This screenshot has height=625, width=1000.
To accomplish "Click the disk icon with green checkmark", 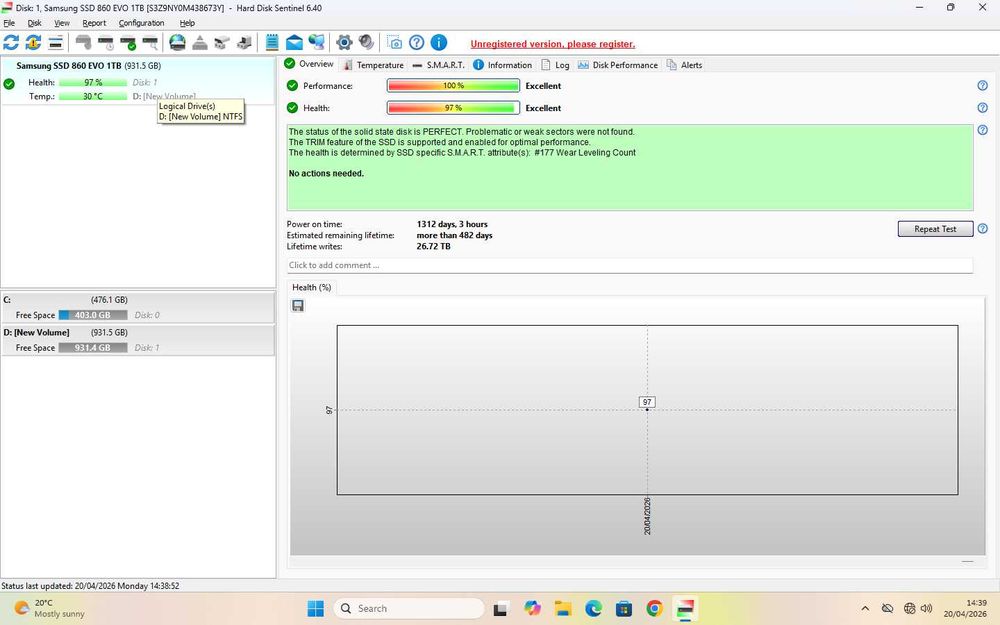I will point(128,43).
